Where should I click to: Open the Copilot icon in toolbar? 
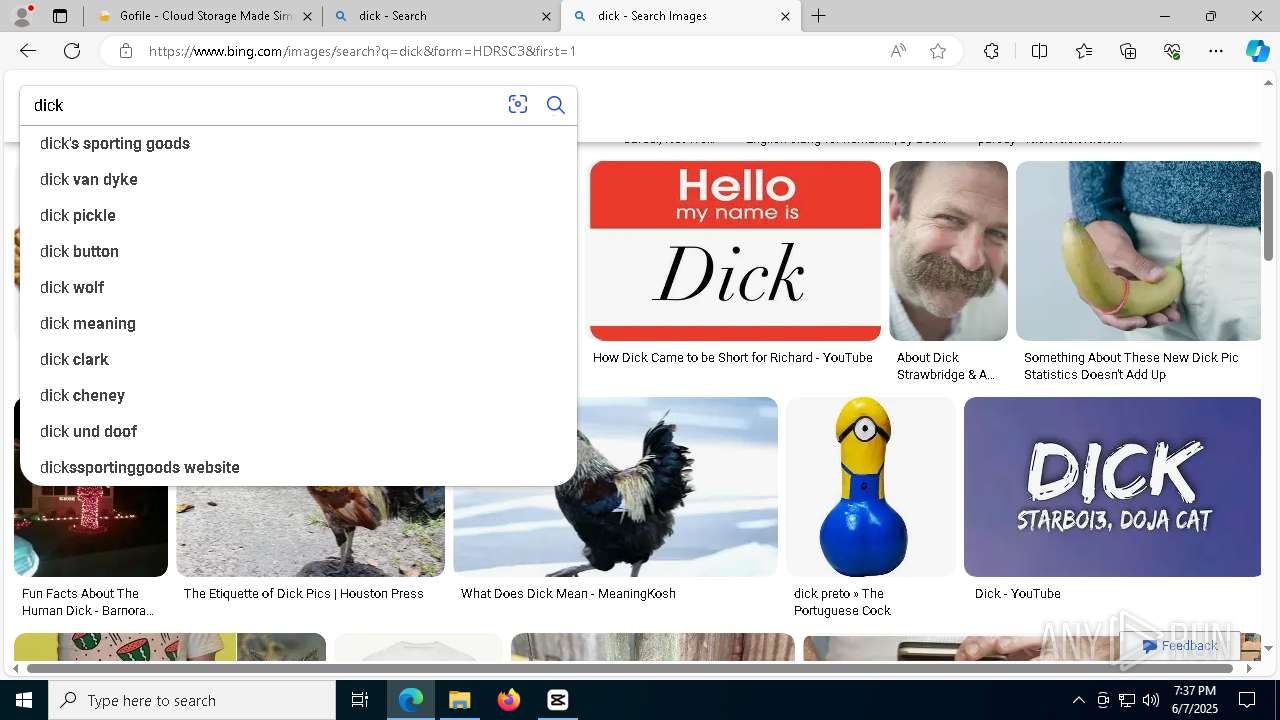[1257, 51]
